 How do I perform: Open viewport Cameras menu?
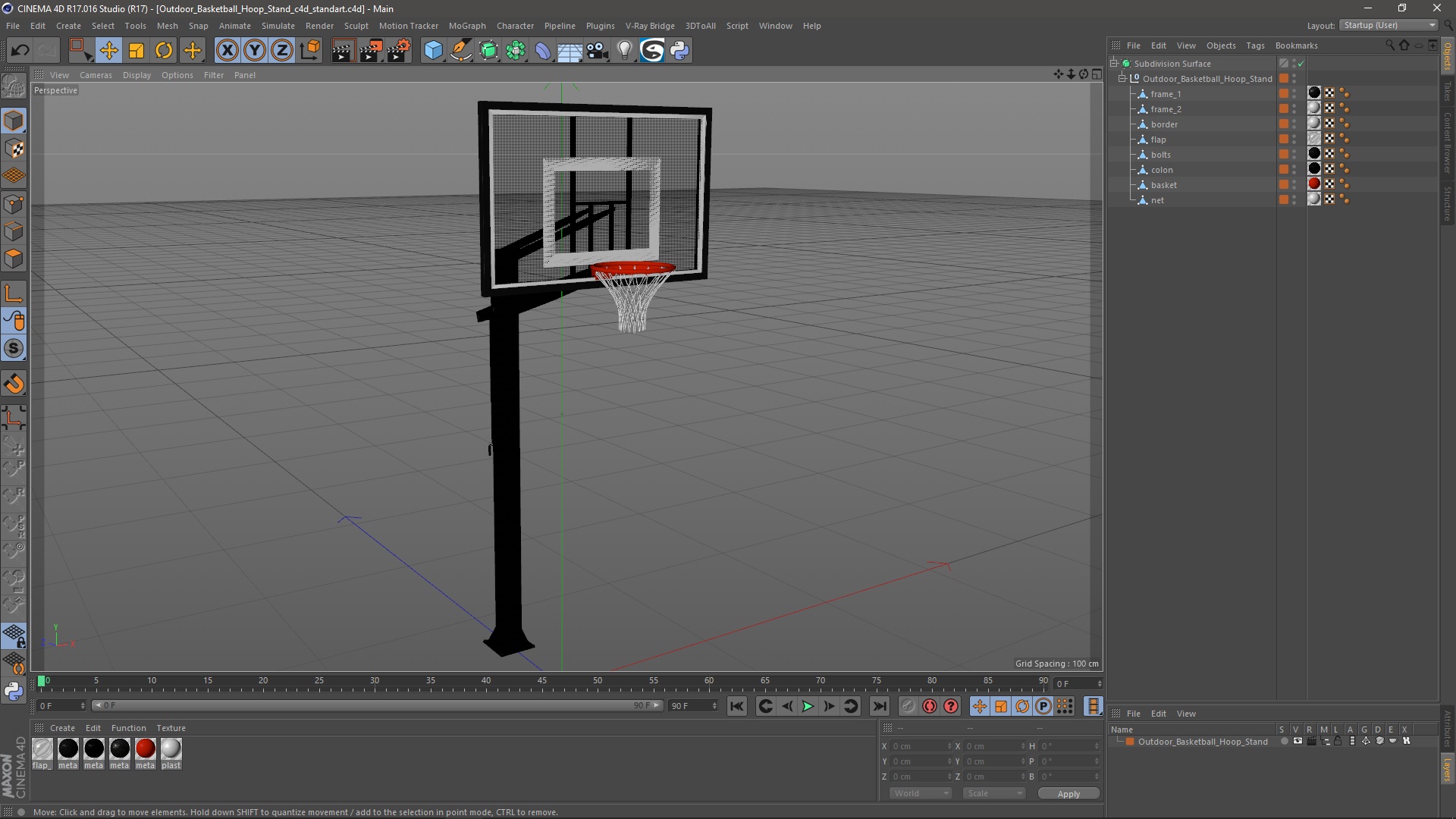coord(96,75)
